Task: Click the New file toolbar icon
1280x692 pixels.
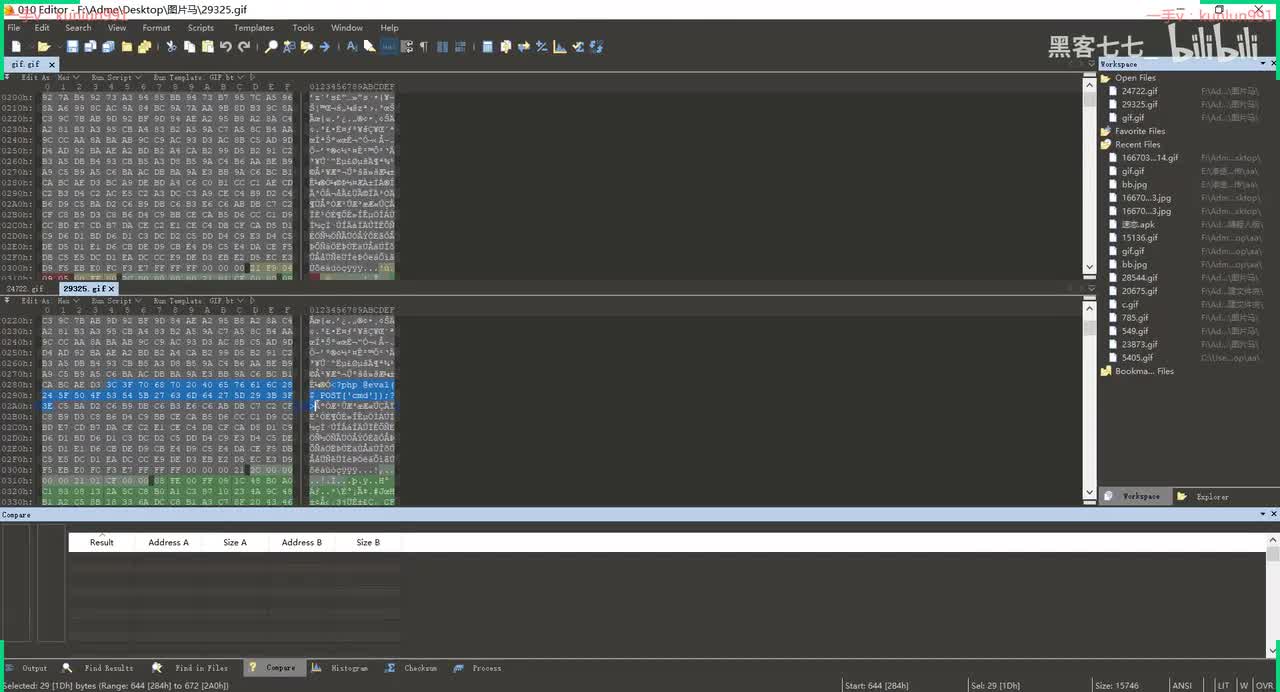Action: [x=16, y=46]
